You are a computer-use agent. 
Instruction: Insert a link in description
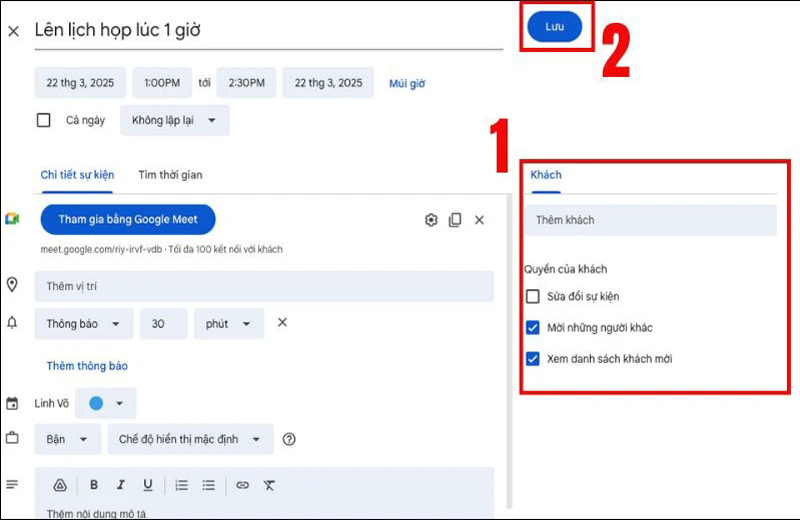[x=242, y=485]
